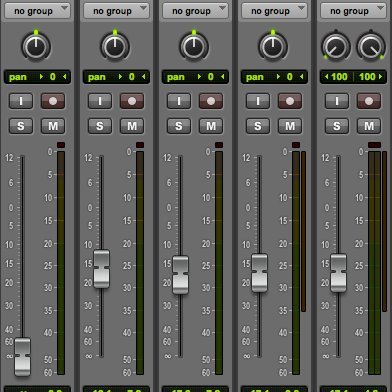Toggle input monitoring on the first channel
The height and width of the screenshot is (392, 392).
pos(21,101)
